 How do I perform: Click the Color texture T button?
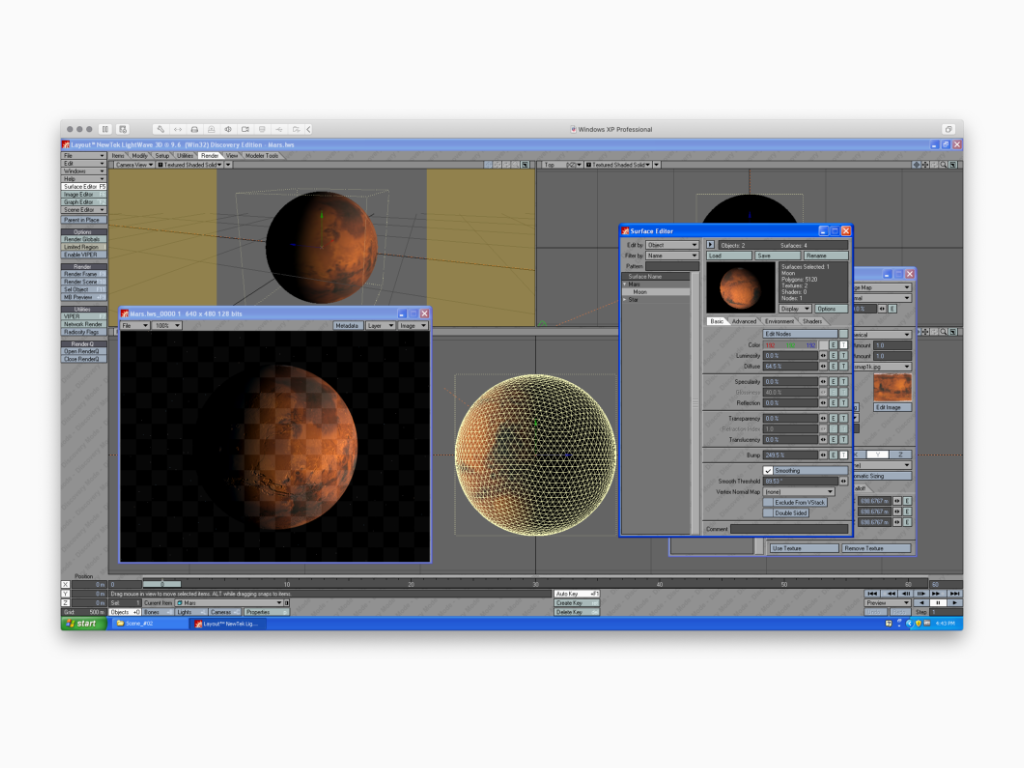[843, 345]
